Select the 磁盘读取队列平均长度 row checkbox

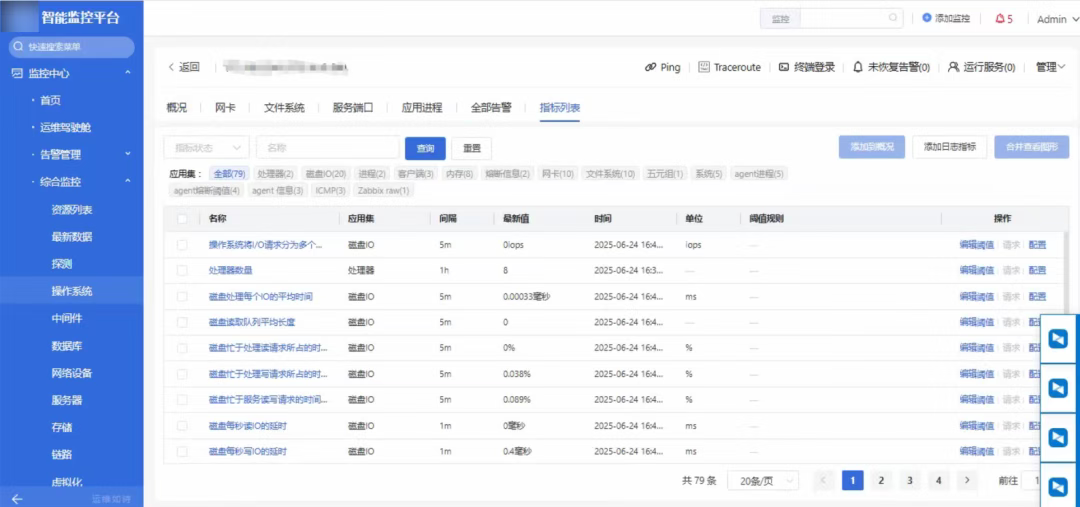[x=182, y=322]
